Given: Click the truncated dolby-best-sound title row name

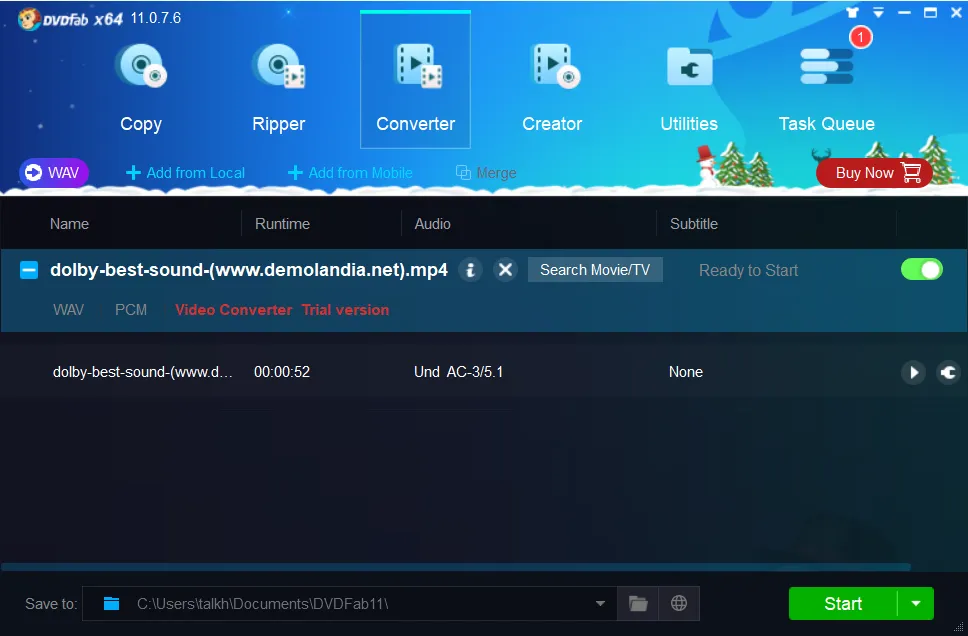Looking at the screenshot, I should click(x=143, y=372).
